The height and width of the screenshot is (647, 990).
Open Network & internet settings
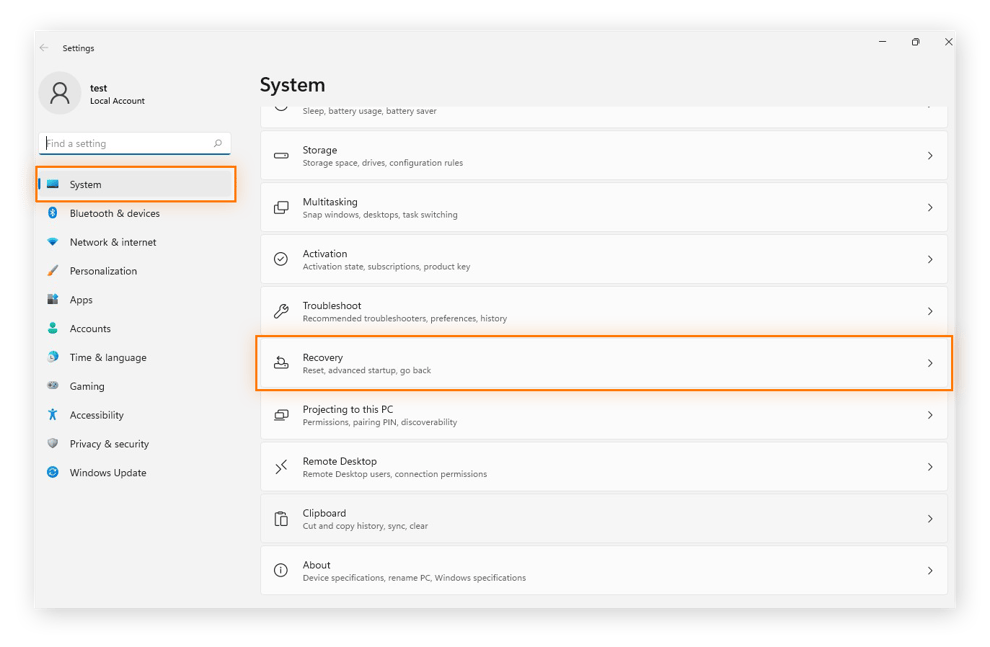pyautogui.click(x=113, y=242)
